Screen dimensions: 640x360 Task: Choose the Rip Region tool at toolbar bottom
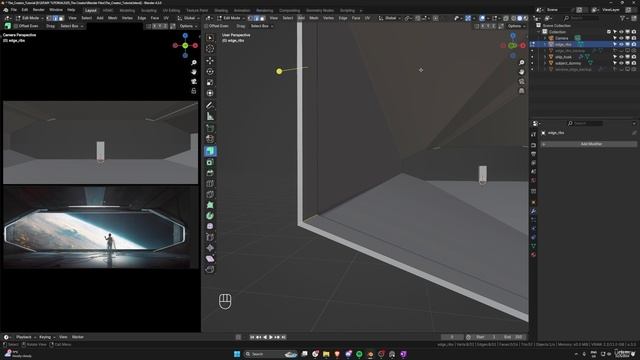210,269
